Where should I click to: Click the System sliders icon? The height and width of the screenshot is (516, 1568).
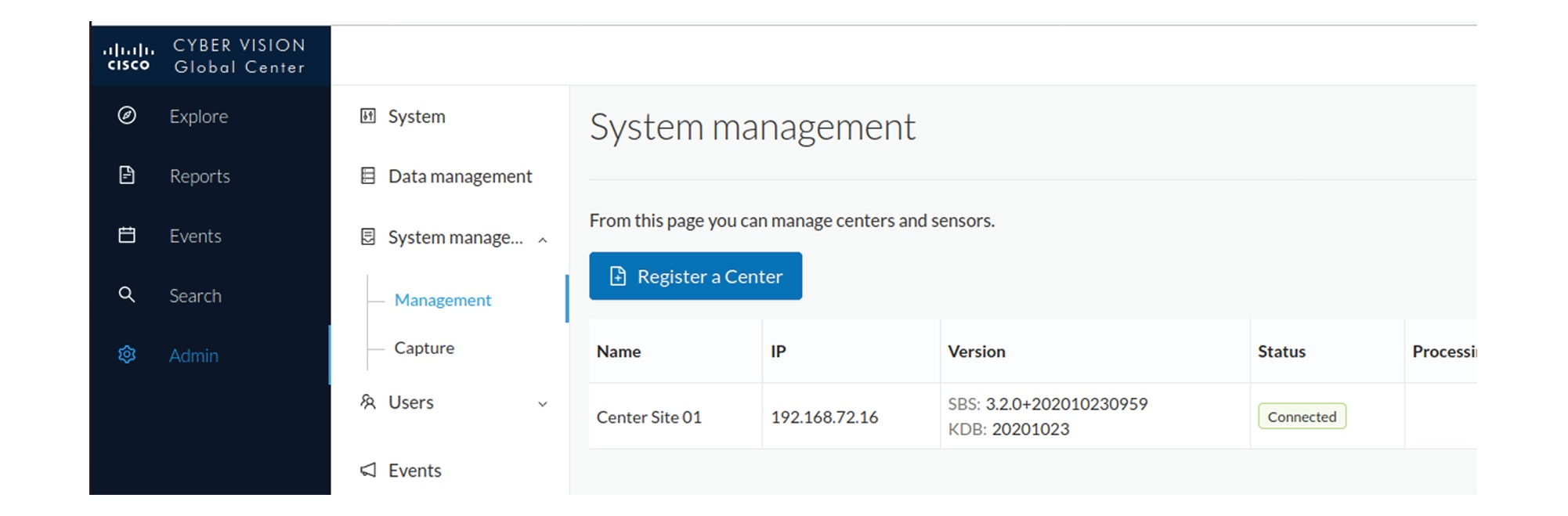coord(368,116)
